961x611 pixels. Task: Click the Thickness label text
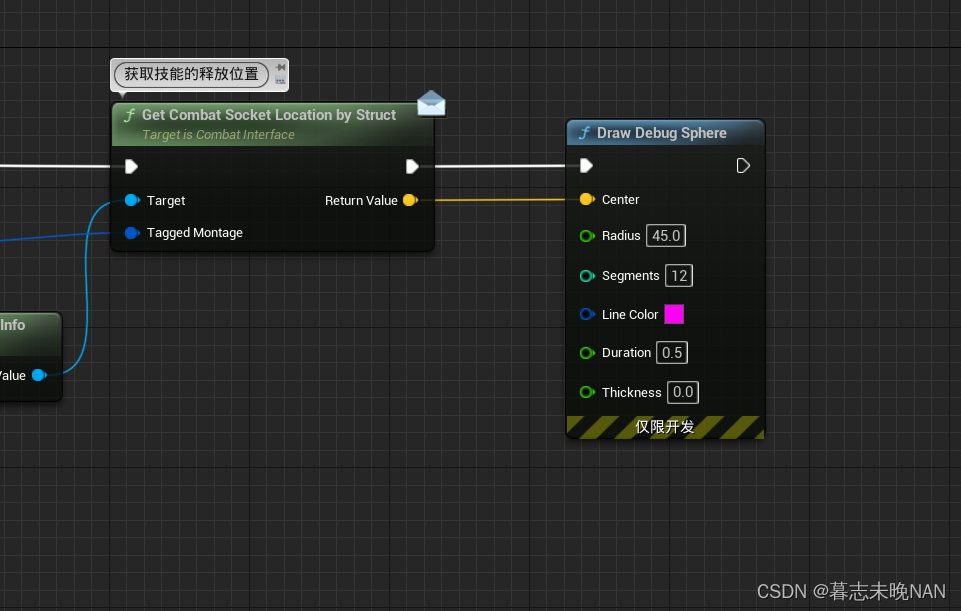(632, 392)
